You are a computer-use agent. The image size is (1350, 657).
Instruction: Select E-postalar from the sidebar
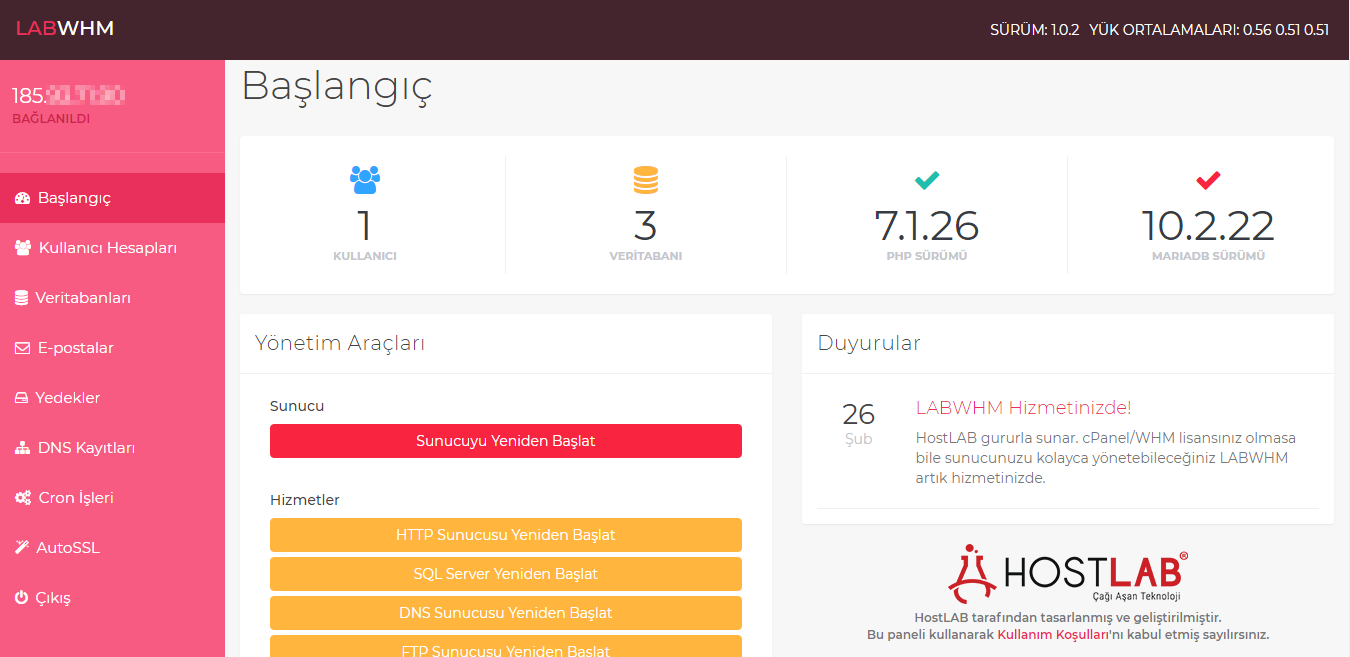(x=112, y=348)
